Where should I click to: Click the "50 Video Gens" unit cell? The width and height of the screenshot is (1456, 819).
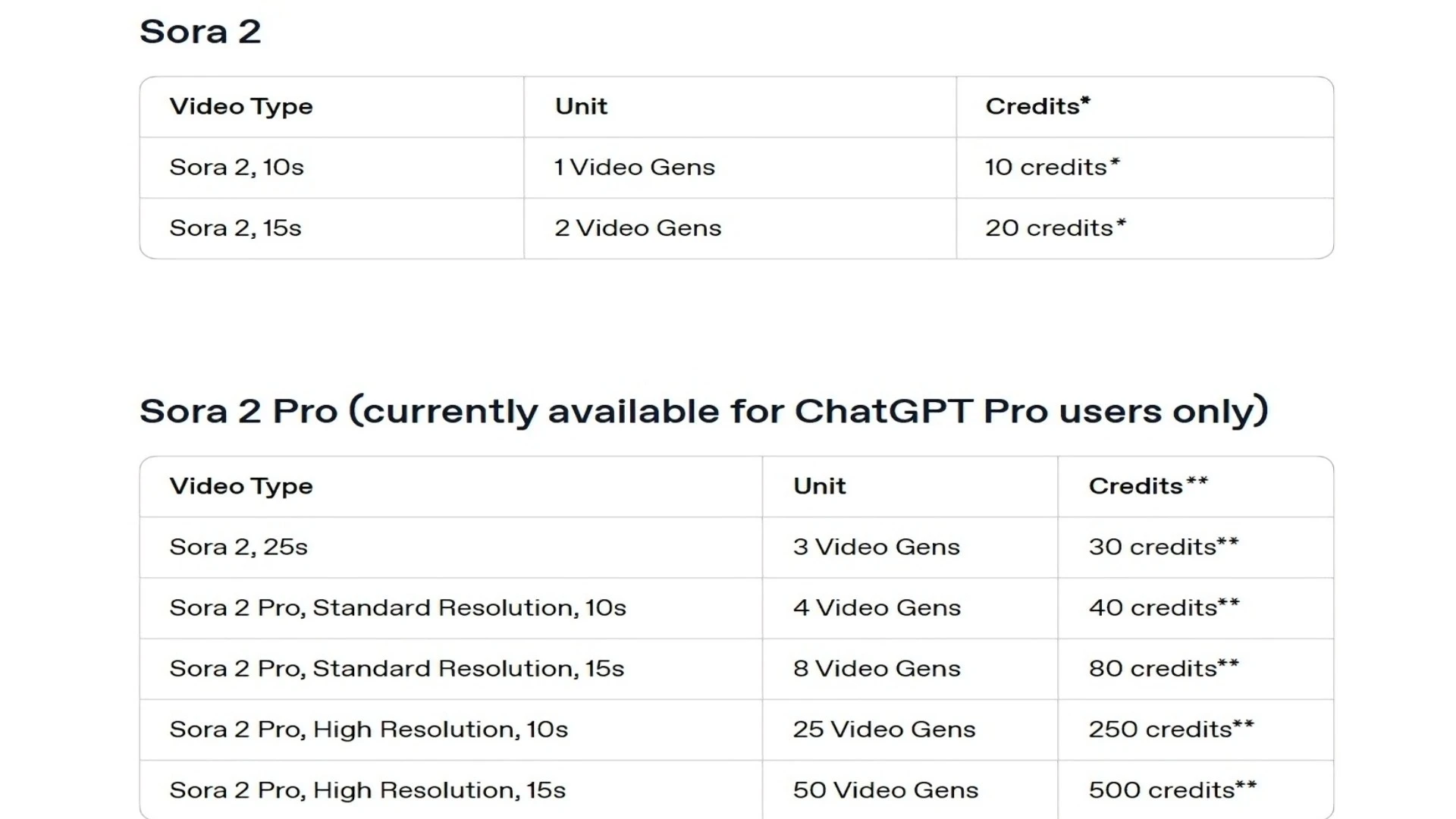pos(886,789)
